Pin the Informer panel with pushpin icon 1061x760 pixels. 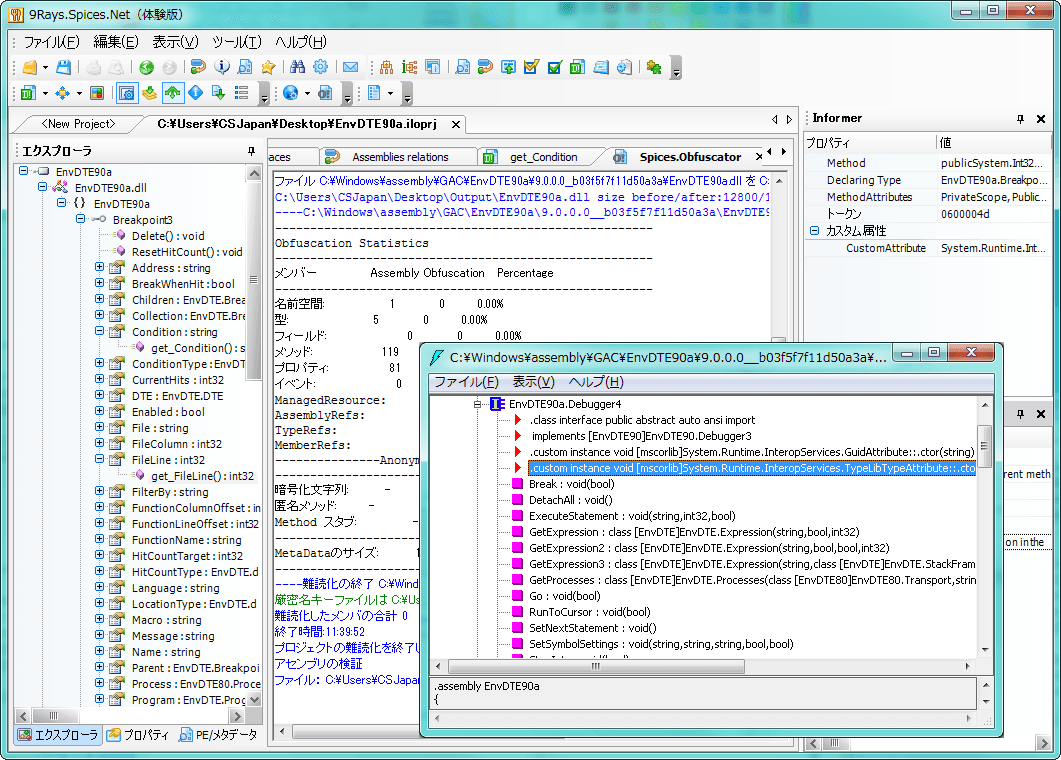click(x=1020, y=119)
